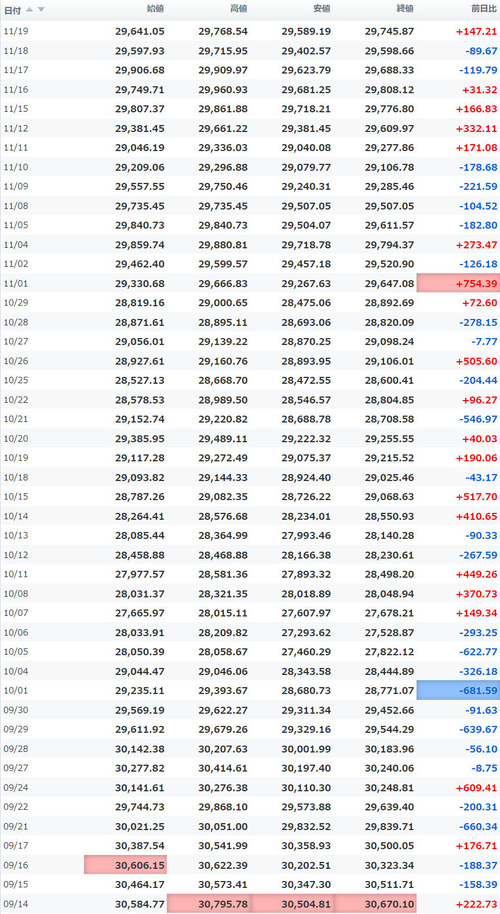The image size is (500, 914).
Task: Click the date cell 11/18
Action: pos(16,51)
